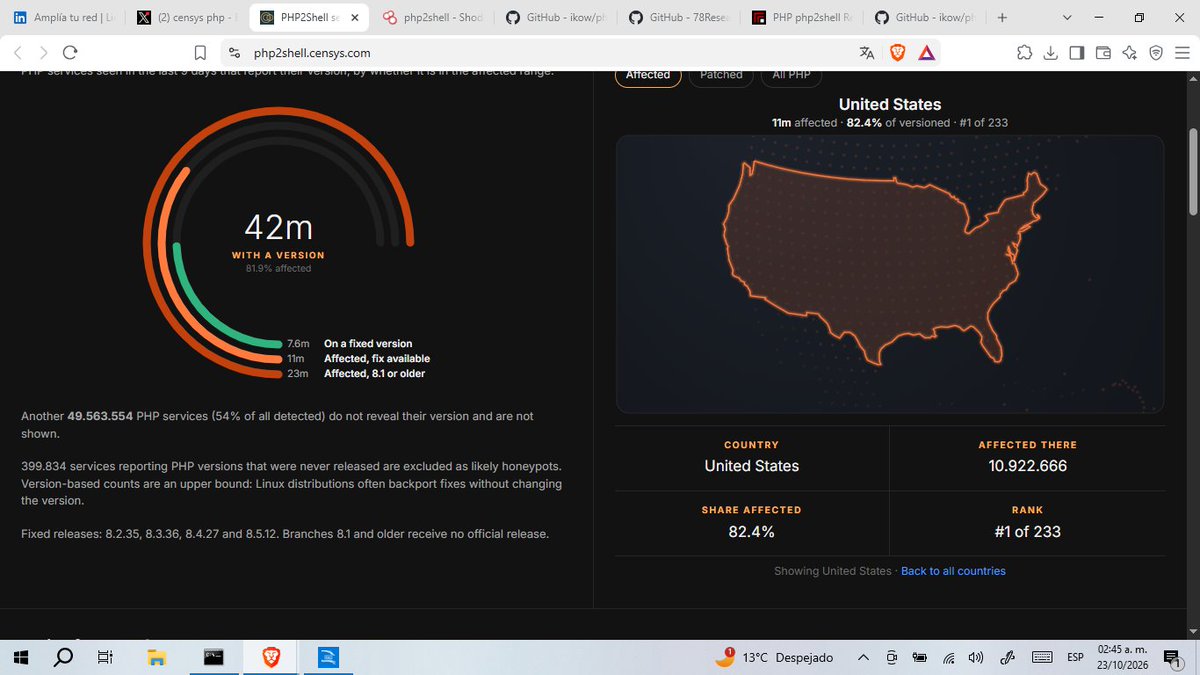Image resolution: width=1200 pixels, height=675 pixels.
Task: Open Brave Wallet
Action: 1103,53
